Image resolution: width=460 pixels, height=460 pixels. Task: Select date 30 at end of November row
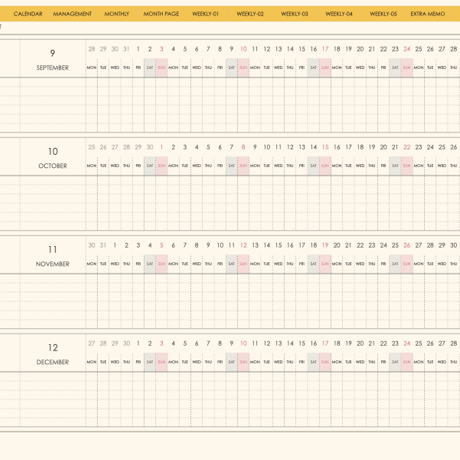[454, 245]
